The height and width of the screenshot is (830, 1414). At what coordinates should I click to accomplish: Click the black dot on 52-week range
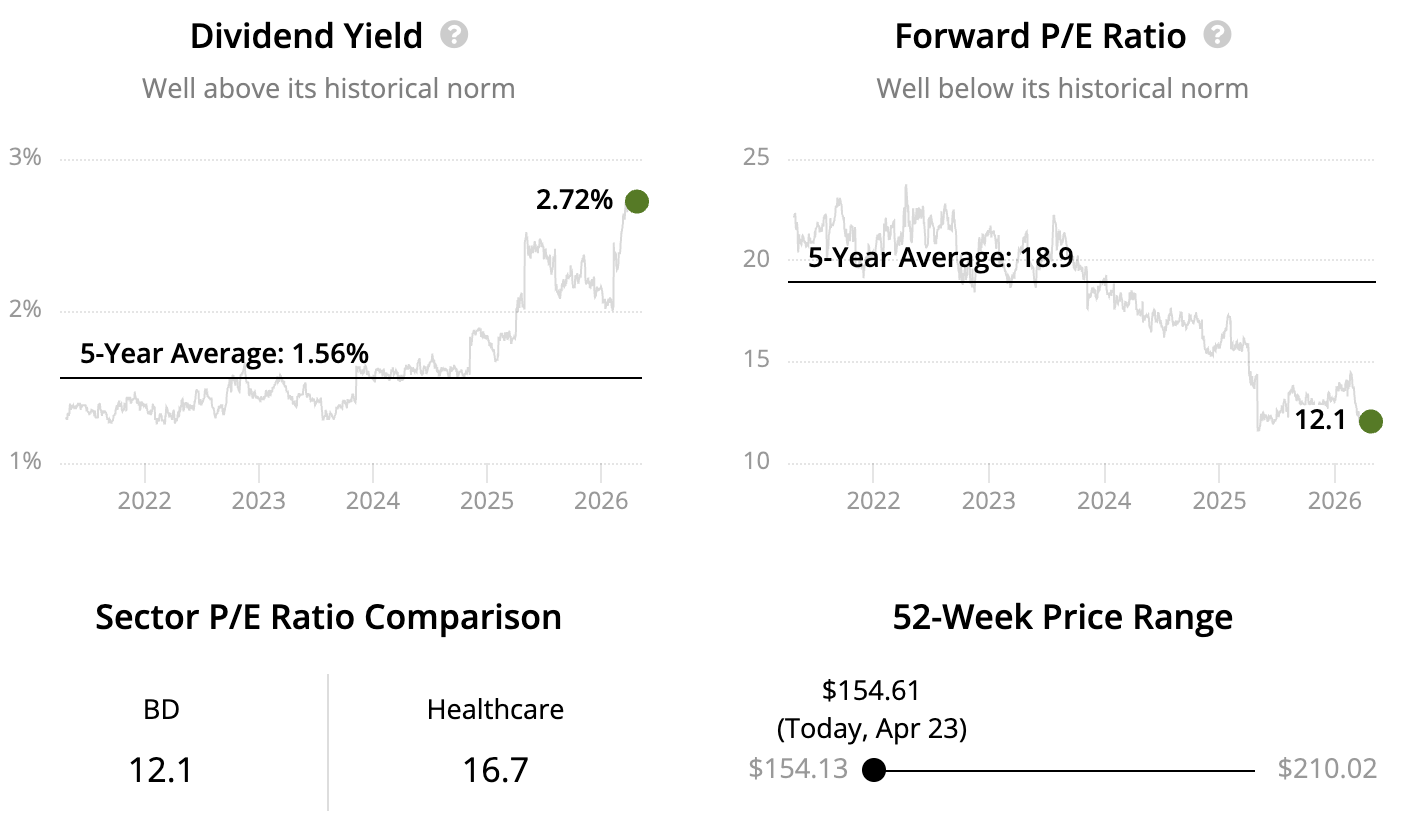(x=874, y=770)
